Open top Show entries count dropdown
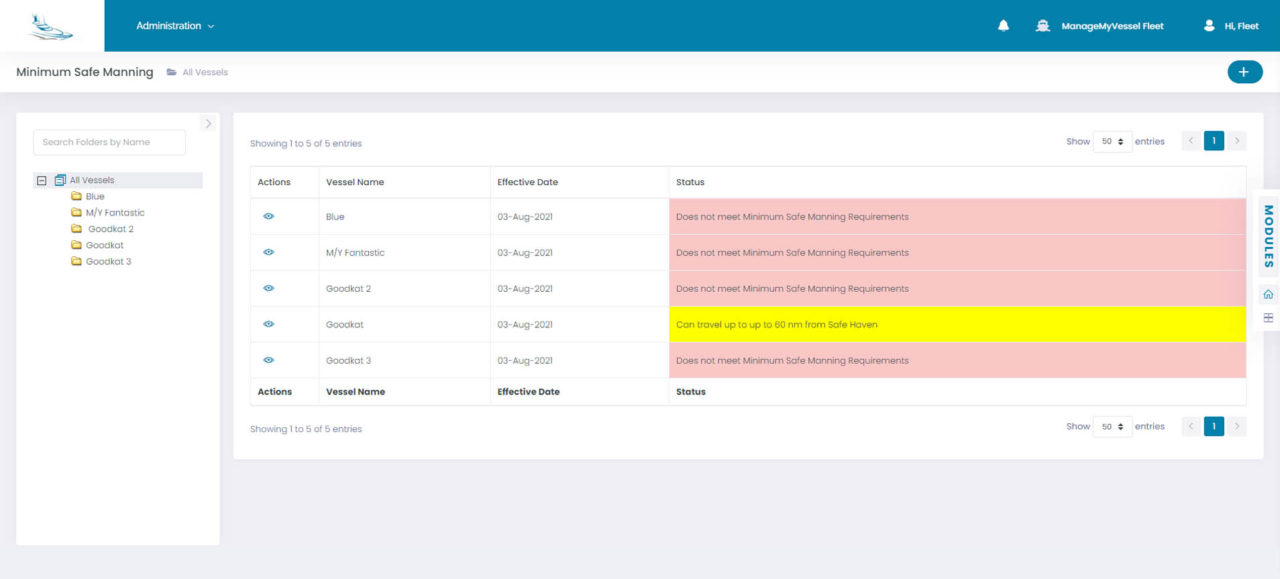1280x579 pixels. (x=1112, y=142)
